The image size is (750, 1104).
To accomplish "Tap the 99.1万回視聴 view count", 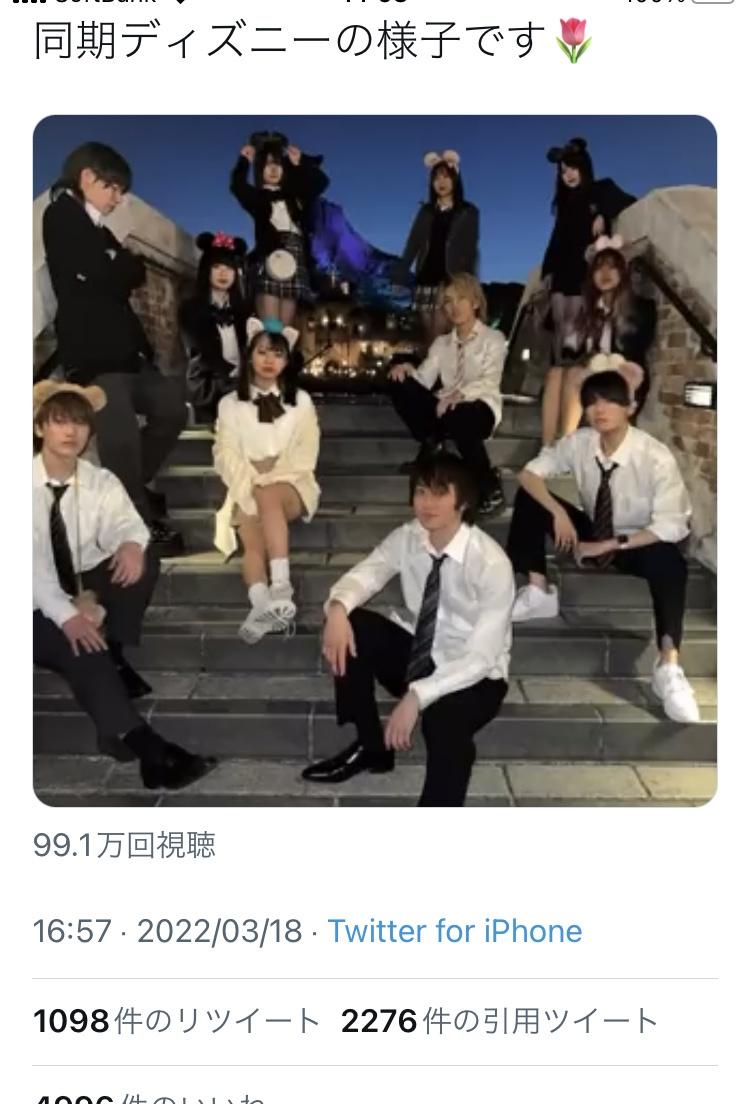I will tap(124, 845).
